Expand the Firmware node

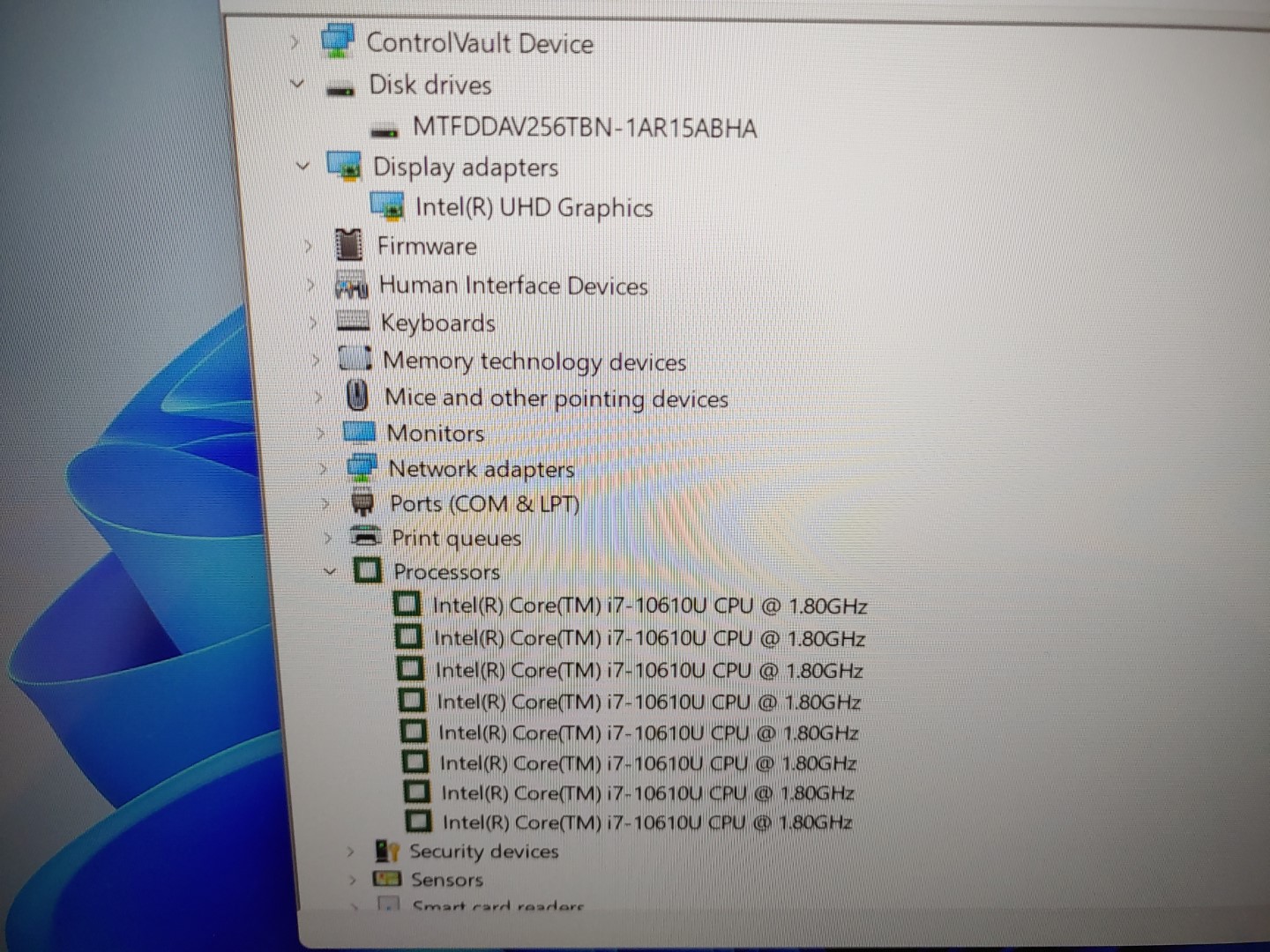tap(308, 246)
